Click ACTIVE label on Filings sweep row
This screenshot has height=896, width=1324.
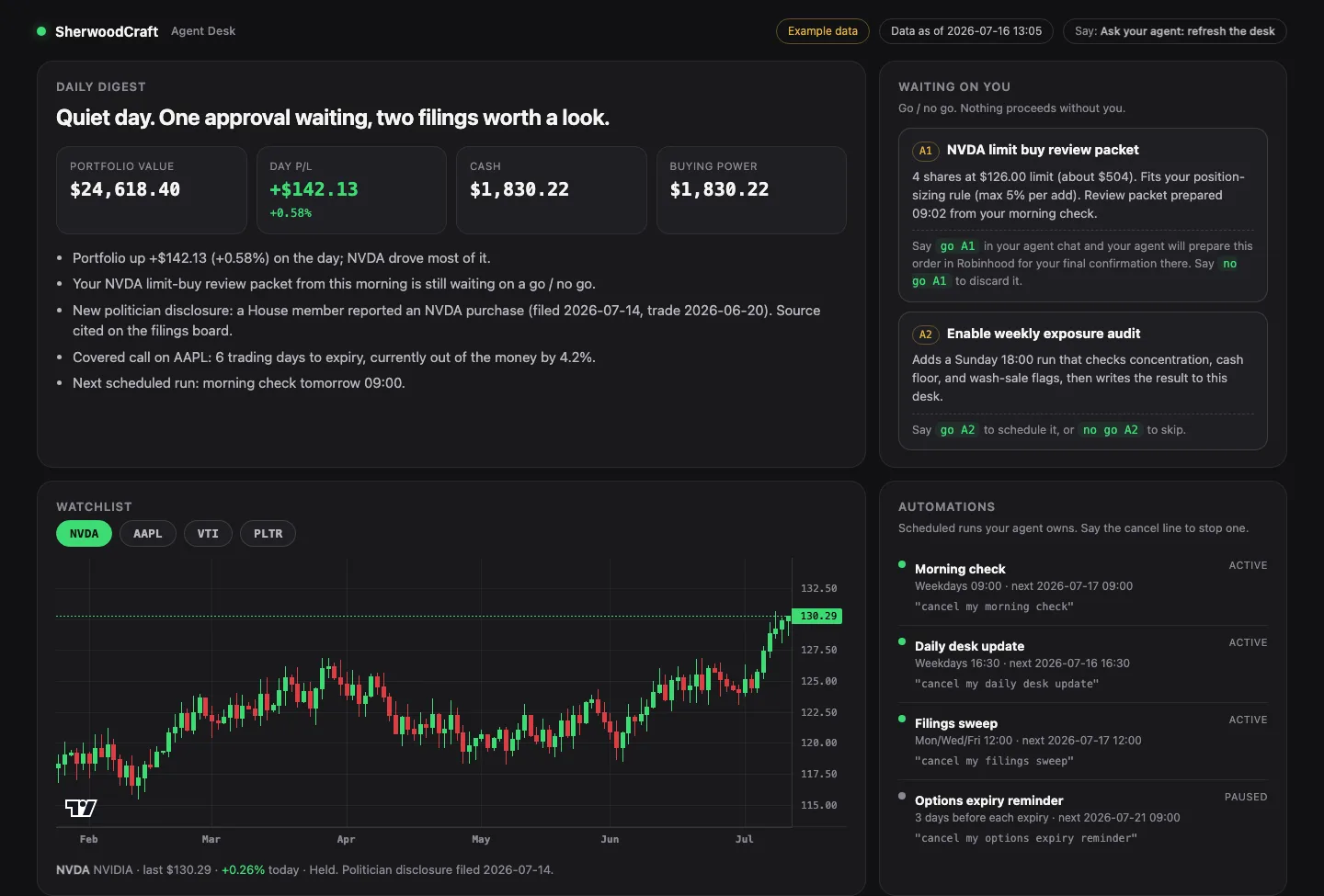tap(1248, 720)
